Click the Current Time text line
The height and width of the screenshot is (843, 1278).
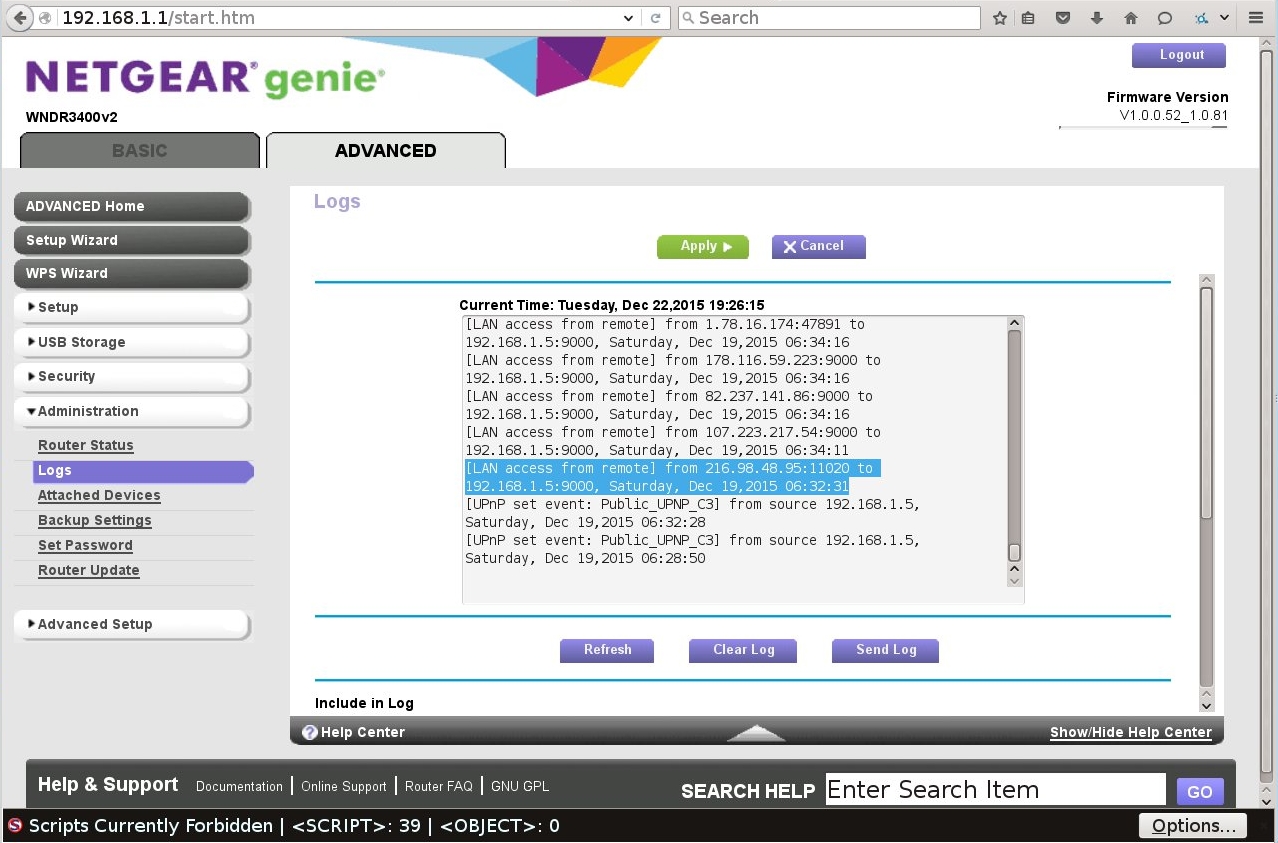click(x=612, y=305)
